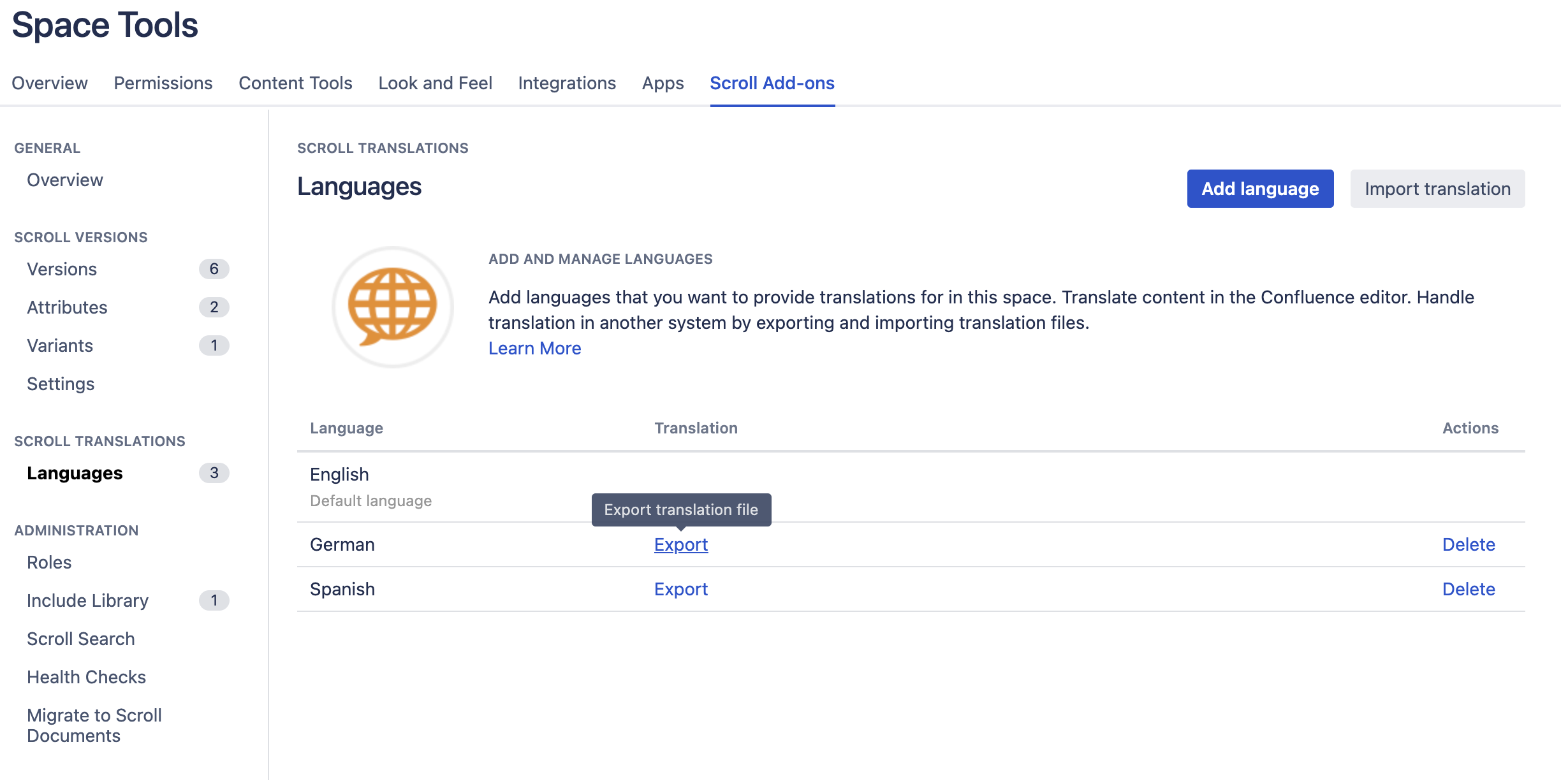Go to the Look and Feel tab
The width and height of the screenshot is (1561, 784).
tap(435, 83)
